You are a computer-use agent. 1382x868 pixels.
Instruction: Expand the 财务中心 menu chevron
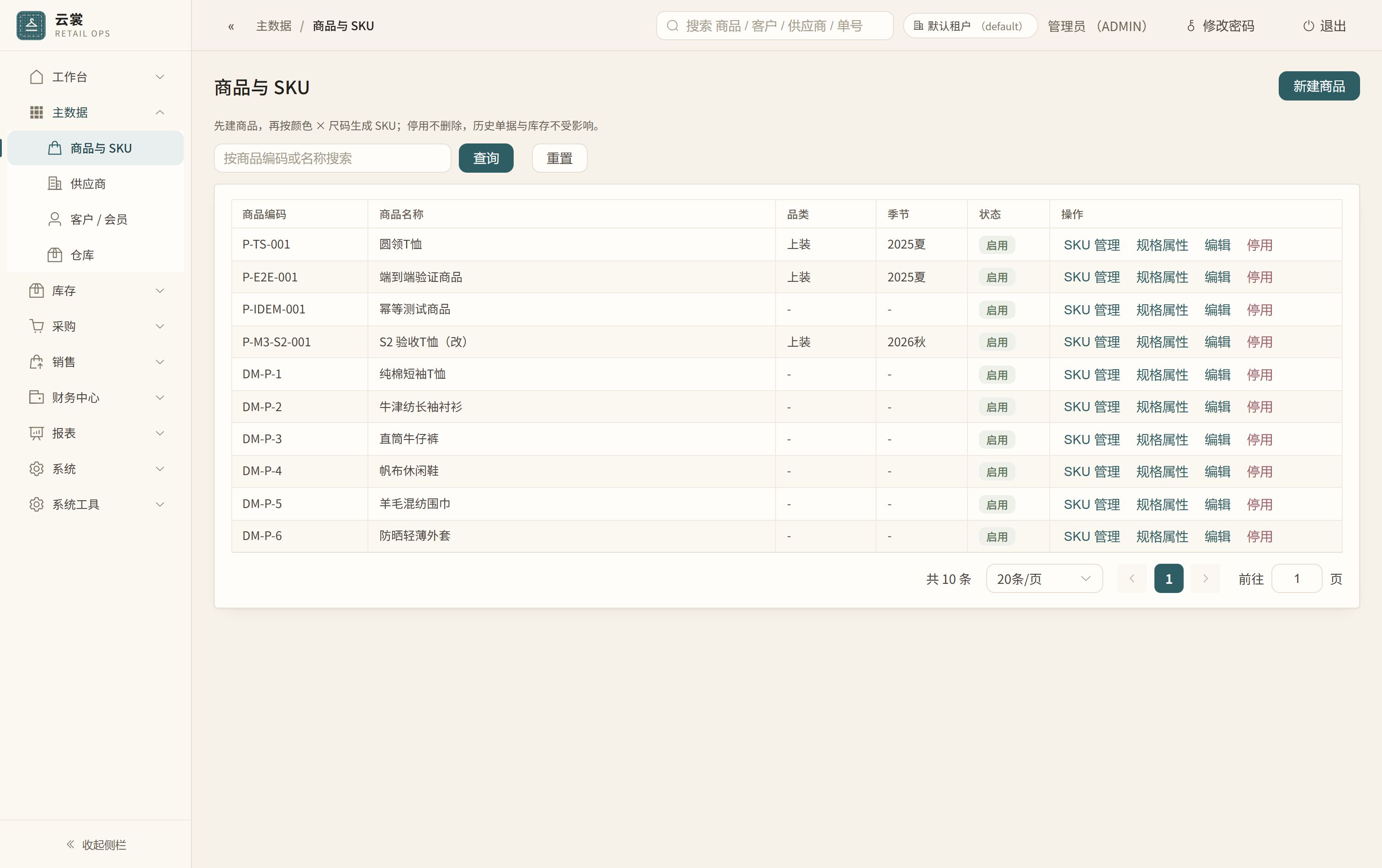(x=160, y=397)
